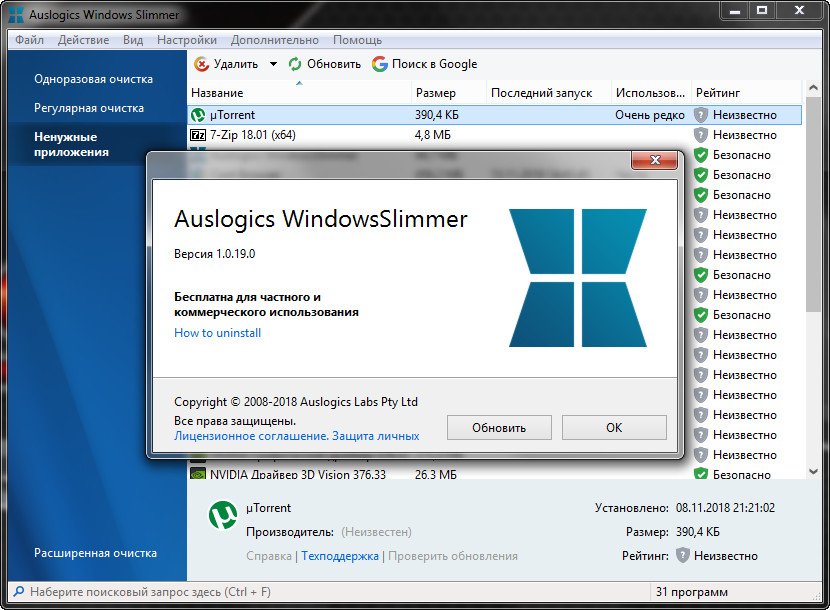Switch to Регулярная очистка in the sidebar
This screenshot has width=830, height=610.
pos(89,108)
